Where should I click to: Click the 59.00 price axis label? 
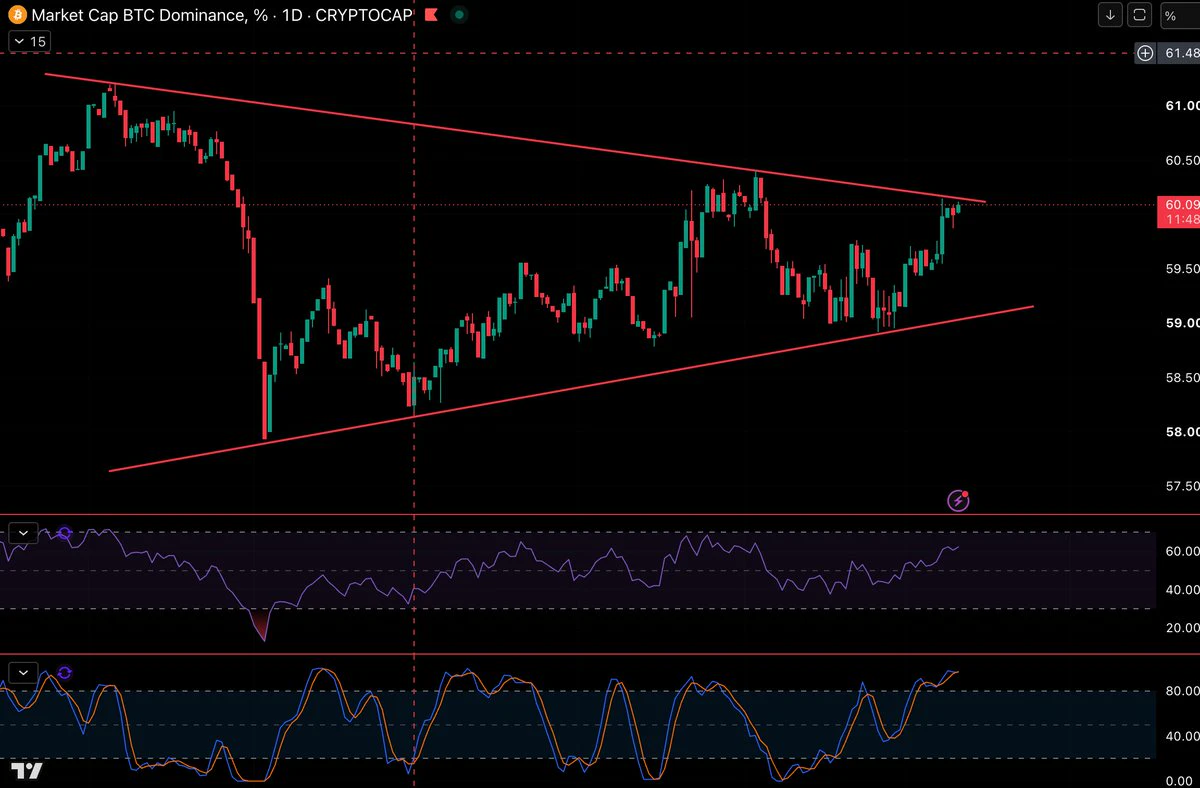1182,323
